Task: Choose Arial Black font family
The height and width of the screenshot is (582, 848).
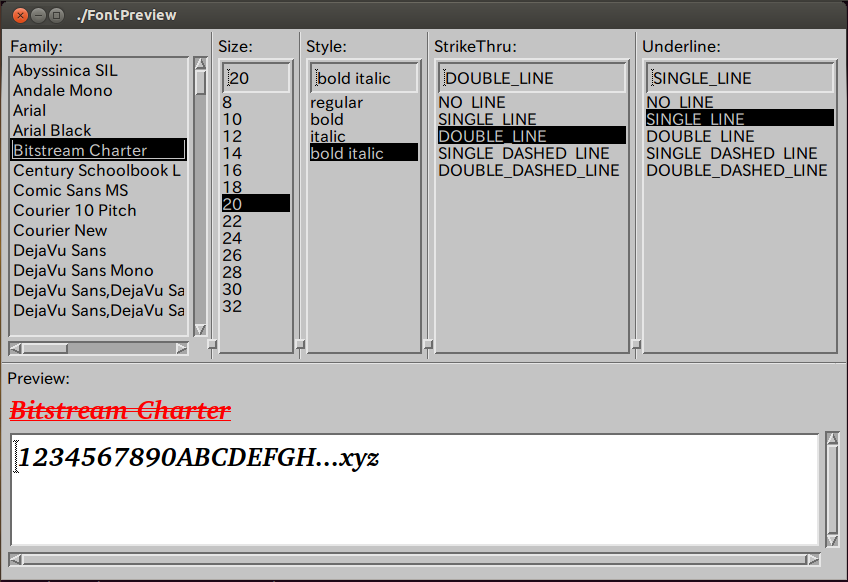Action: pyautogui.click(x=98, y=130)
